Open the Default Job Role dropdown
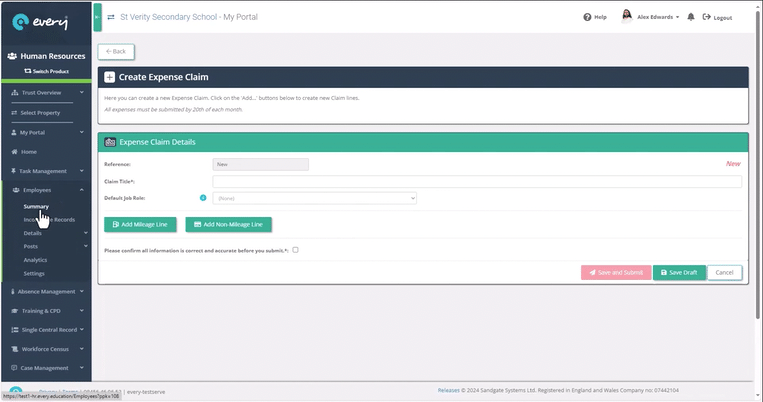 pos(314,198)
